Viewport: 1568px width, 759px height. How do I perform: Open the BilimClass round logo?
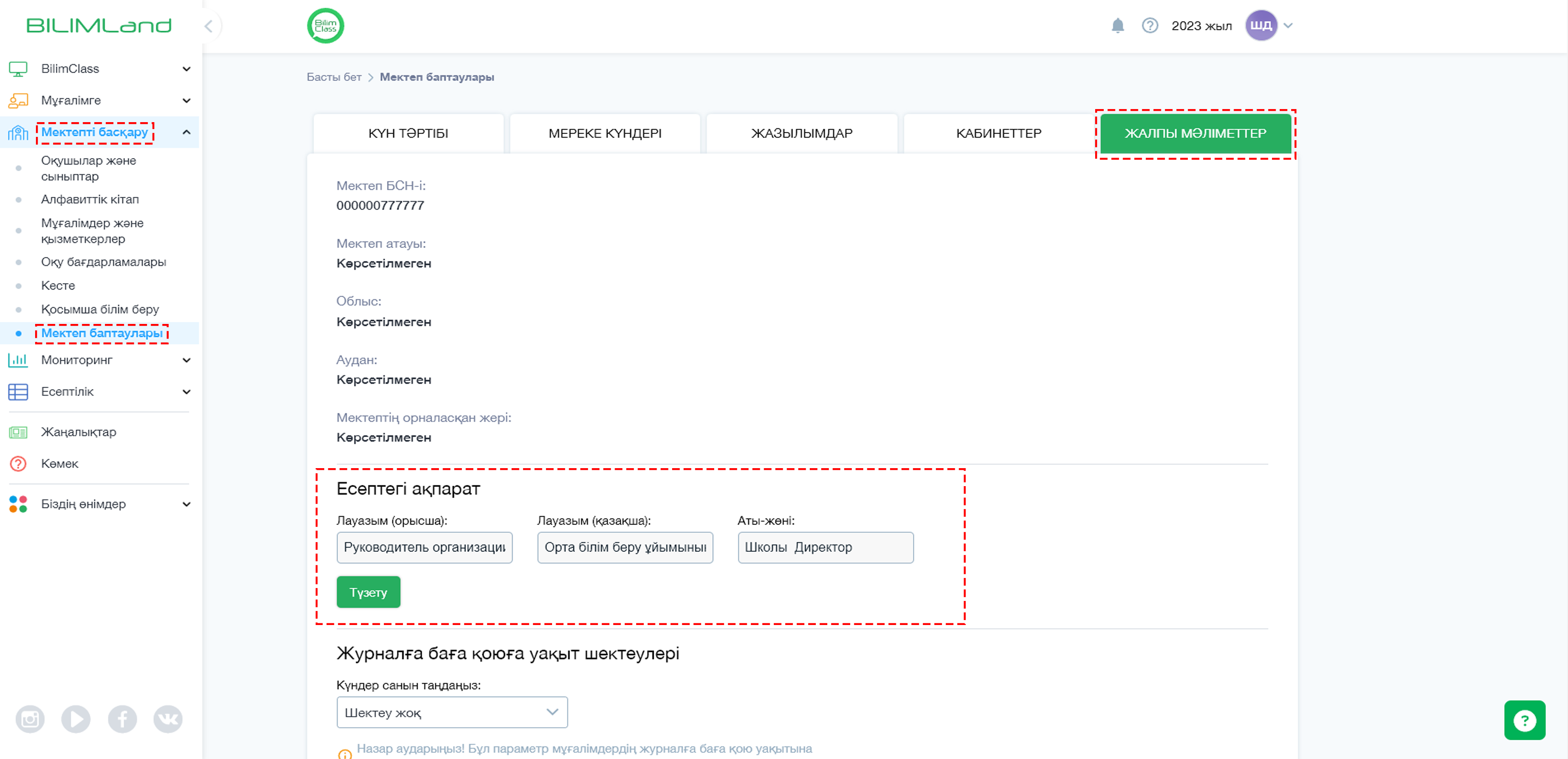click(325, 26)
